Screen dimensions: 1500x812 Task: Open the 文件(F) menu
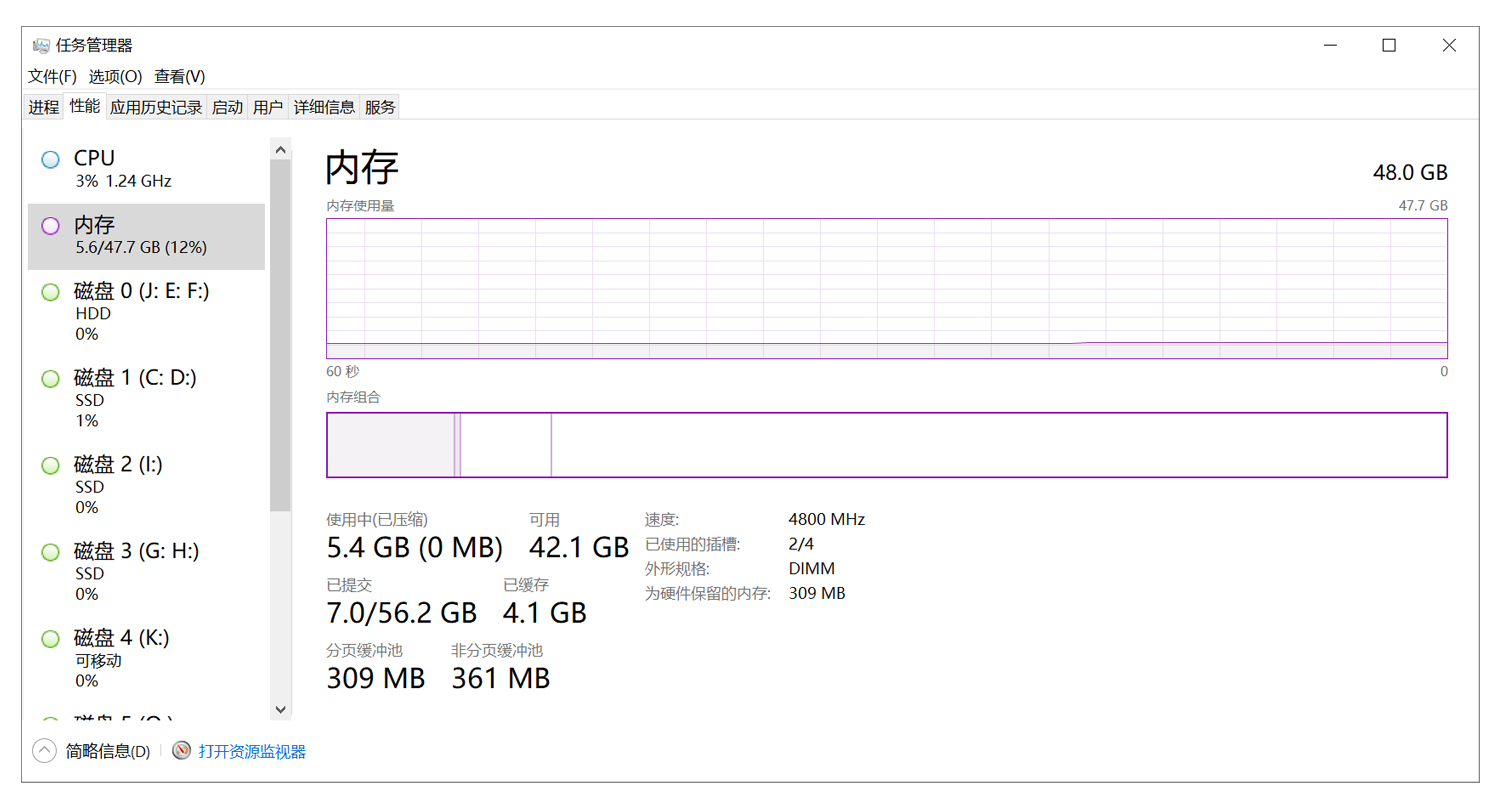(x=52, y=77)
